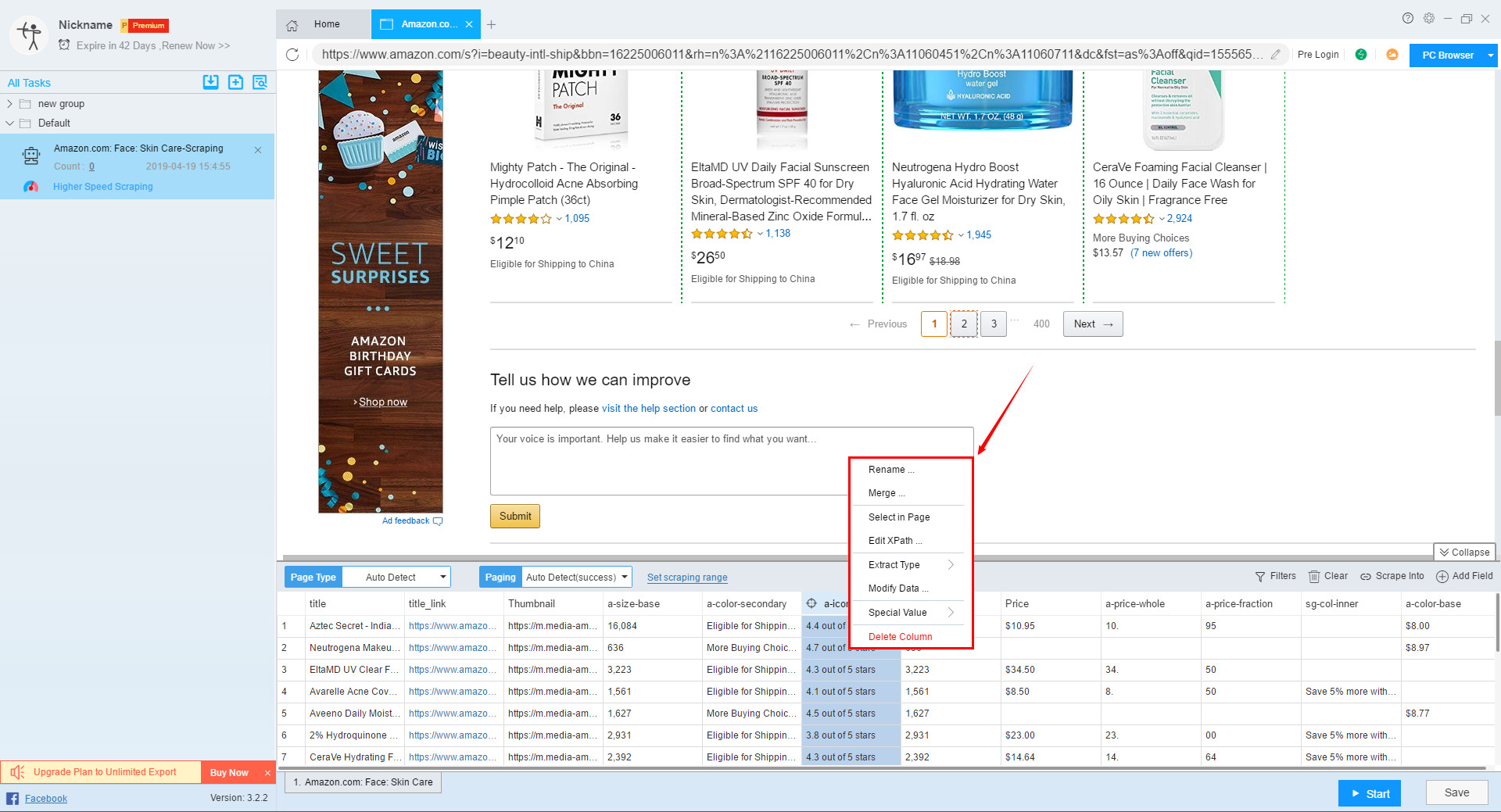1501x812 pixels.
Task: Click visit the help section link
Action: point(649,409)
